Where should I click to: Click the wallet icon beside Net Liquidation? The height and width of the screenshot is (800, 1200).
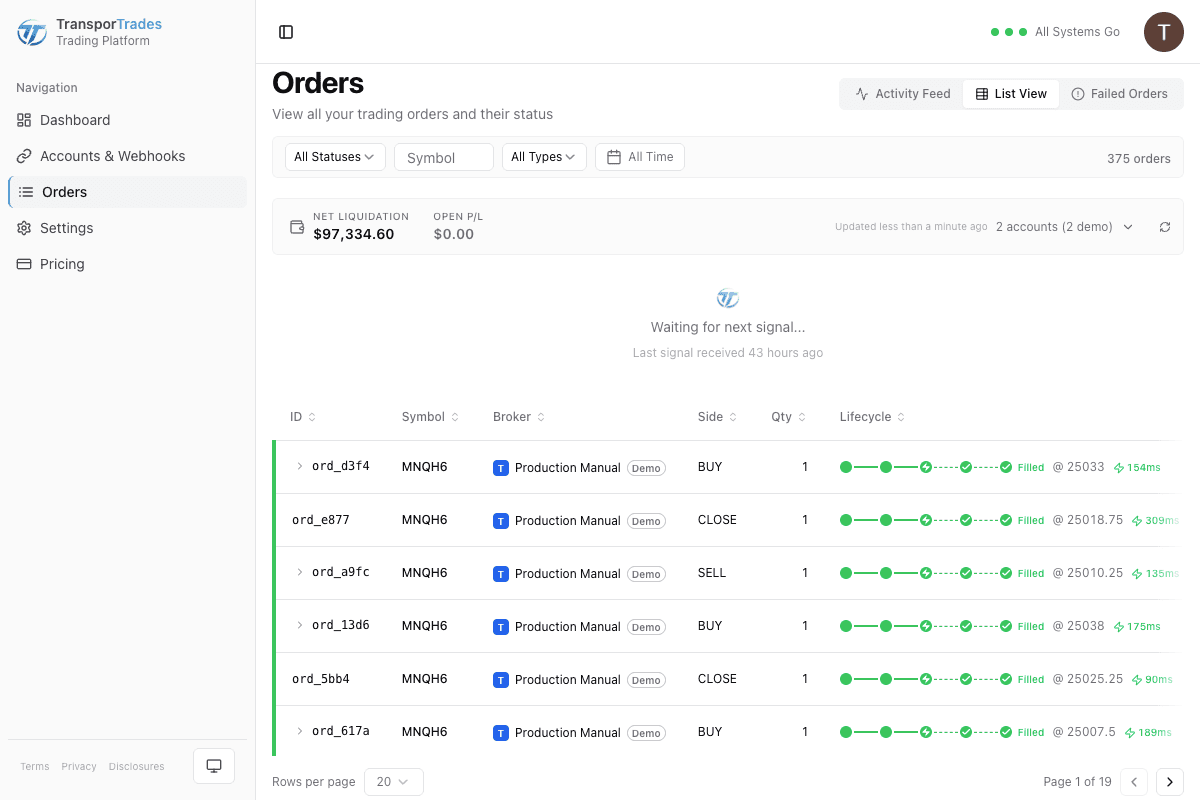click(x=297, y=227)
